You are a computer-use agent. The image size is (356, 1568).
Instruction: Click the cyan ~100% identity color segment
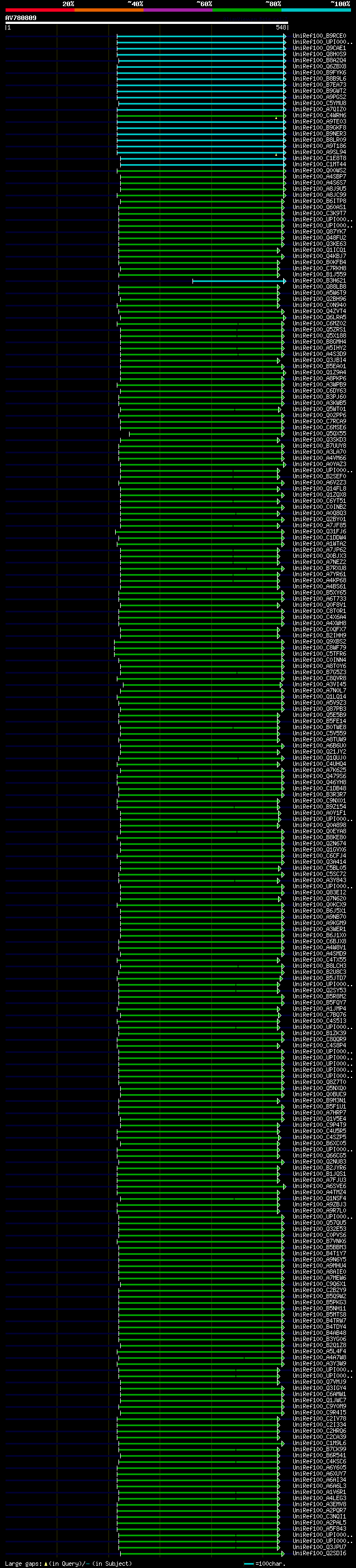click(x=316, y=10)
